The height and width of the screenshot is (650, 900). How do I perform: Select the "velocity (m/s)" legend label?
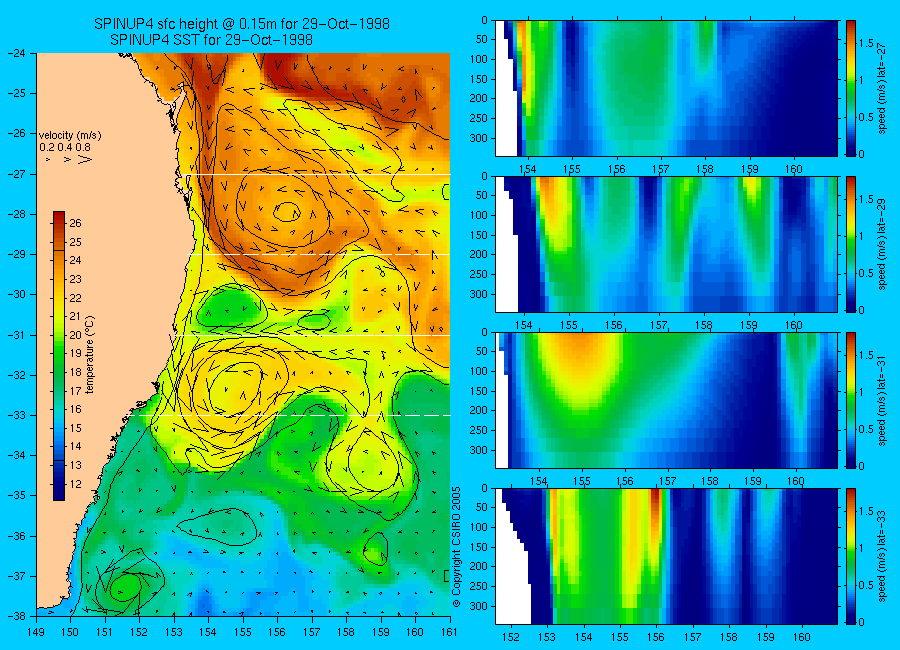(x=70, y=136)
